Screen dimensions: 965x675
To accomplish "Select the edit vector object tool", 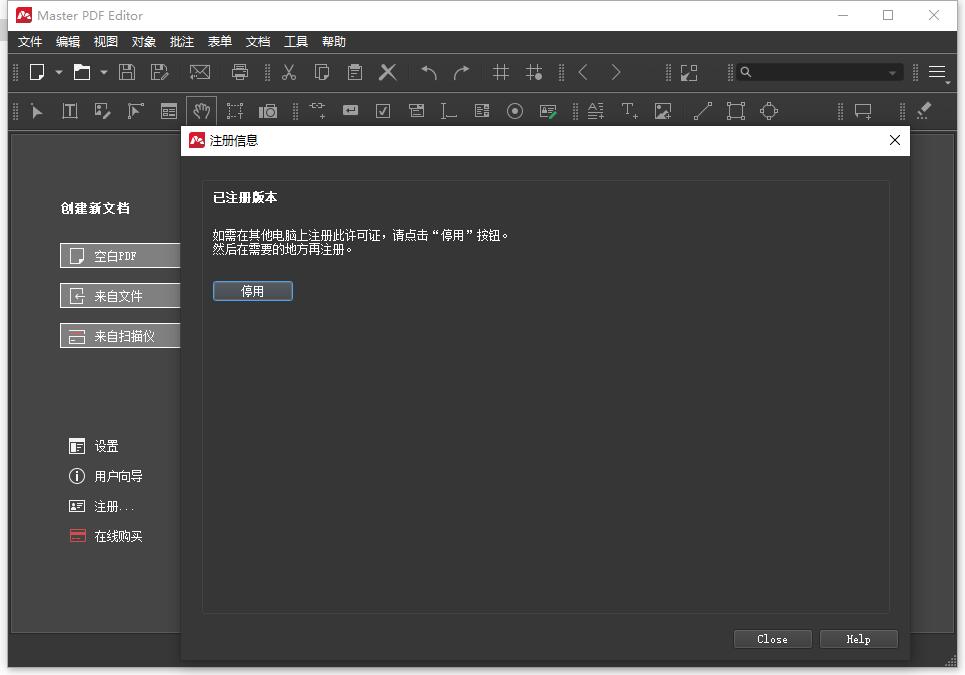I will coord(135,111).
